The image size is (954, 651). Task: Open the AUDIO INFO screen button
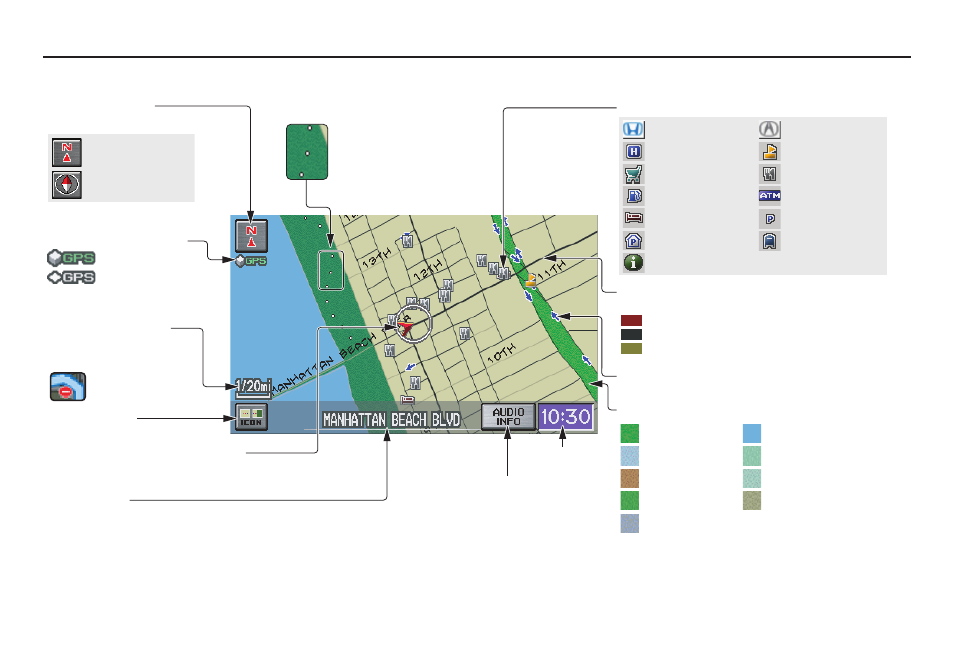(508, 417)
